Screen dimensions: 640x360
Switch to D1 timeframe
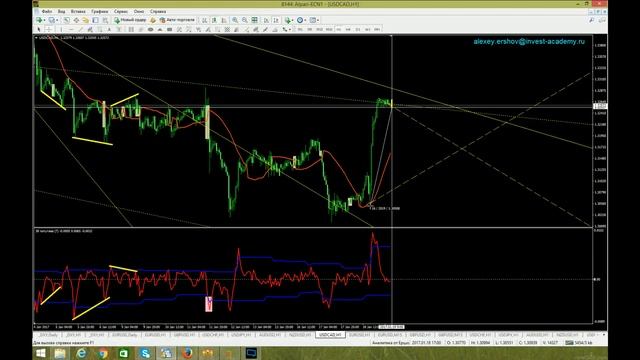coord(358,29)
